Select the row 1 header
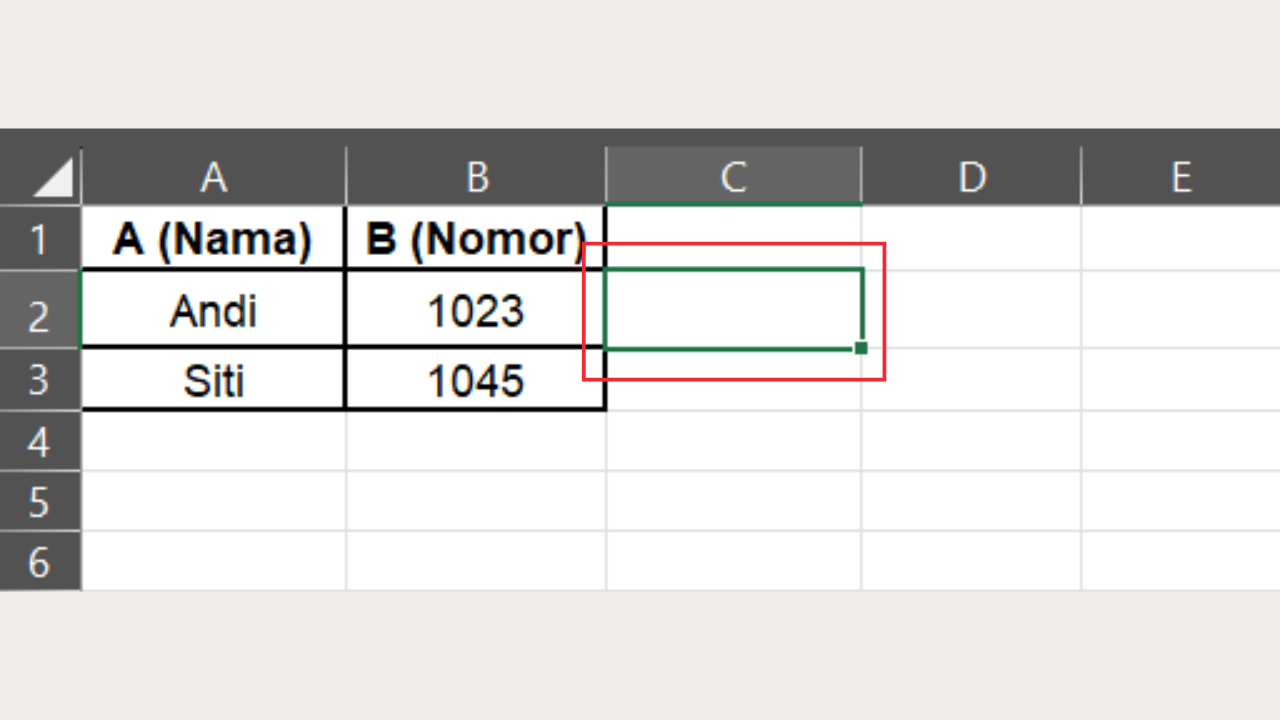The width and height of the screenshot is (1280, 720). (40, 239)
